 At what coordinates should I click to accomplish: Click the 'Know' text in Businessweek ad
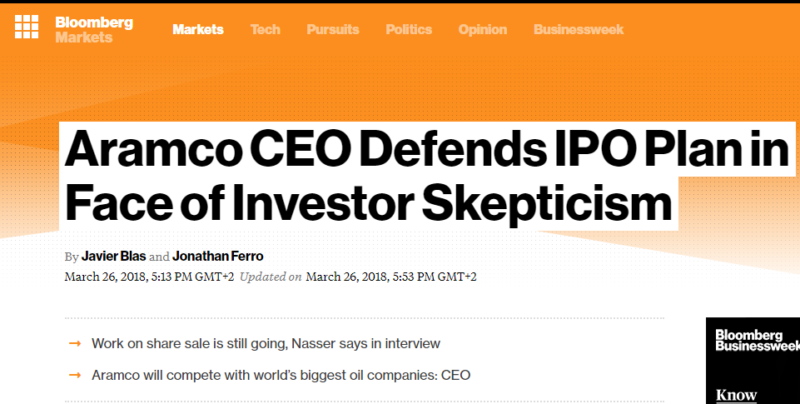736,395
